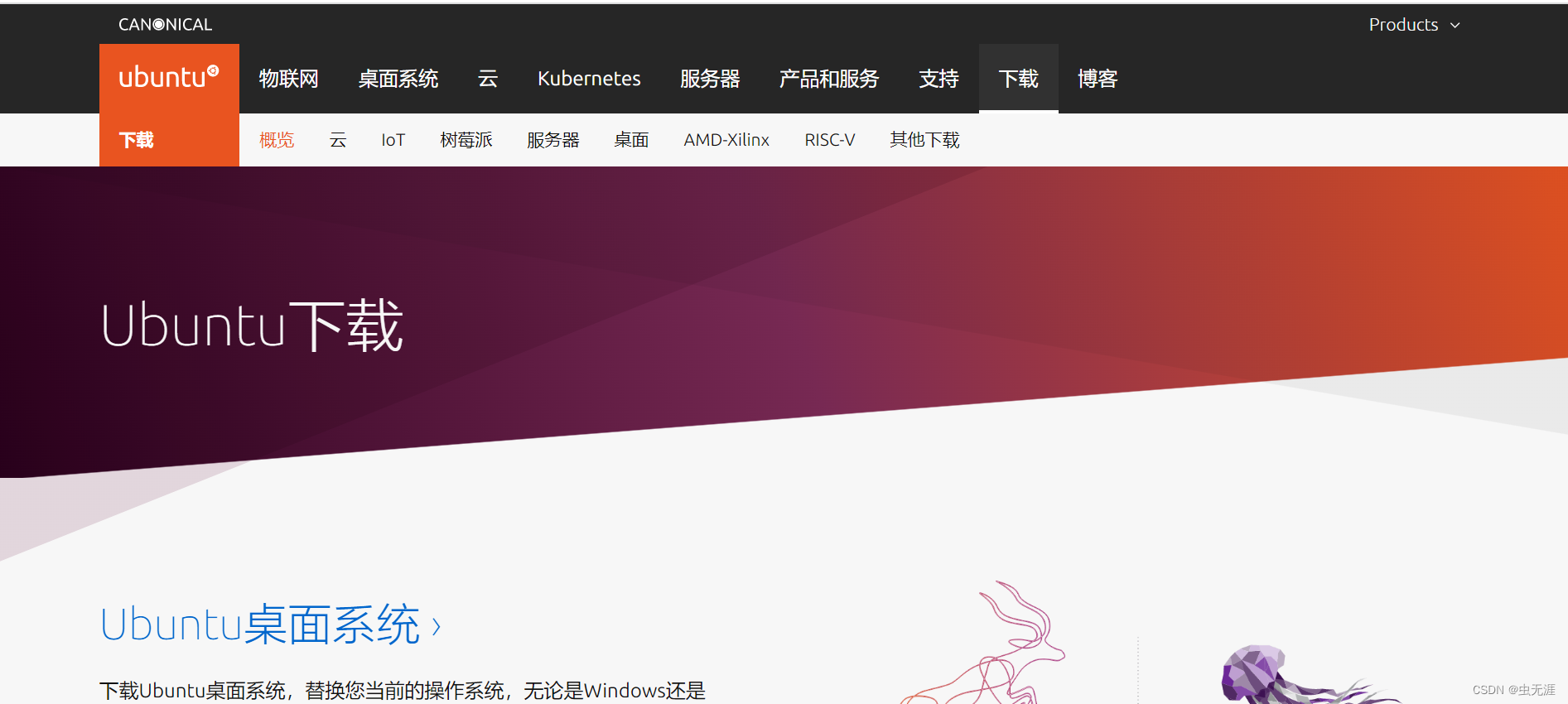1568x704 pixels.
Task: Select the IoT sub-navigation tab
Action: tap(393, 140)
